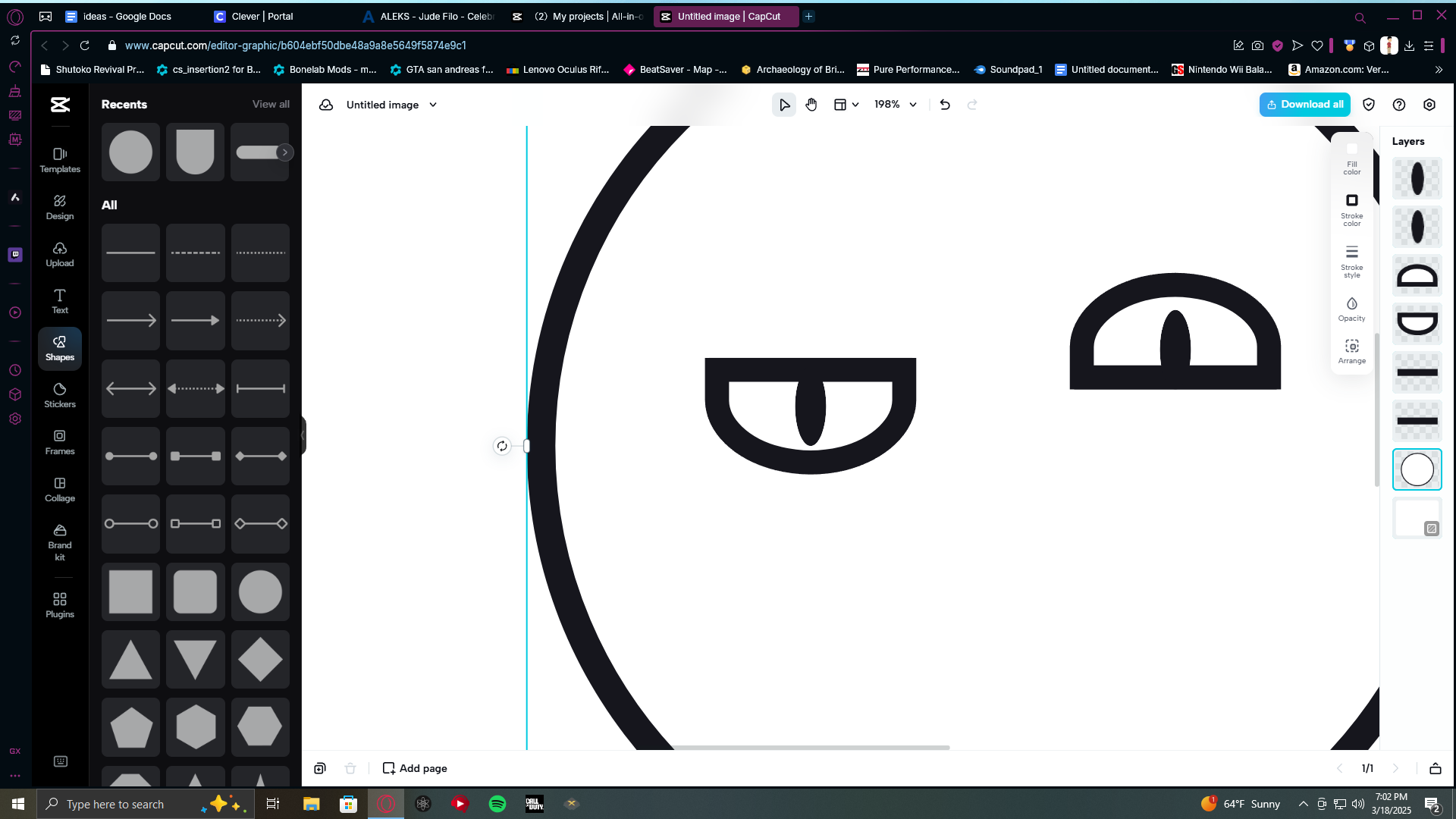Open the help question mark icon
1456x819 pixels.
[1399, 105]
